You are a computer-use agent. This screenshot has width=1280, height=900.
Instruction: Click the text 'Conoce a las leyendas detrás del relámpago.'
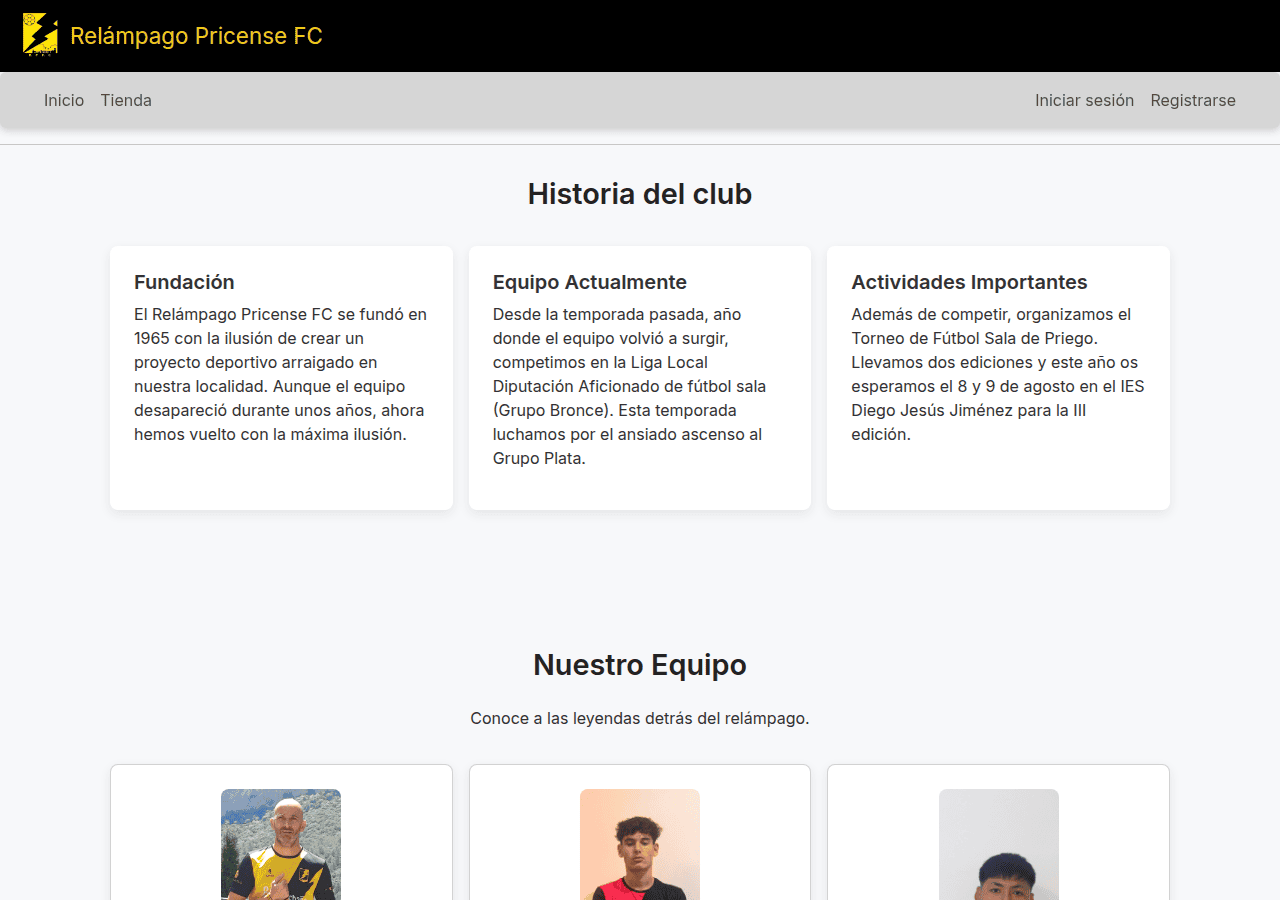640,718
